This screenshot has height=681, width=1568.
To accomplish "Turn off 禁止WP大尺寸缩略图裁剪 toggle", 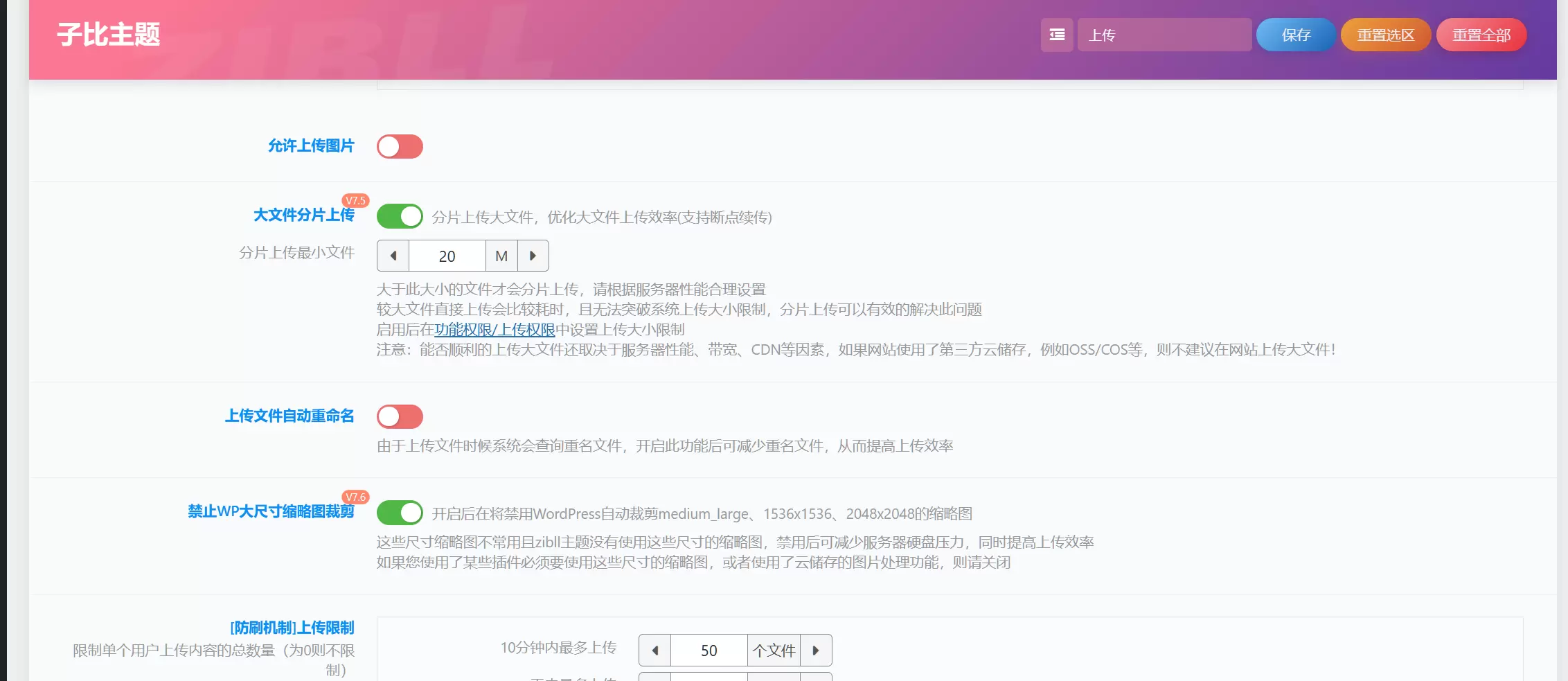I will click(x=400, y=513).
